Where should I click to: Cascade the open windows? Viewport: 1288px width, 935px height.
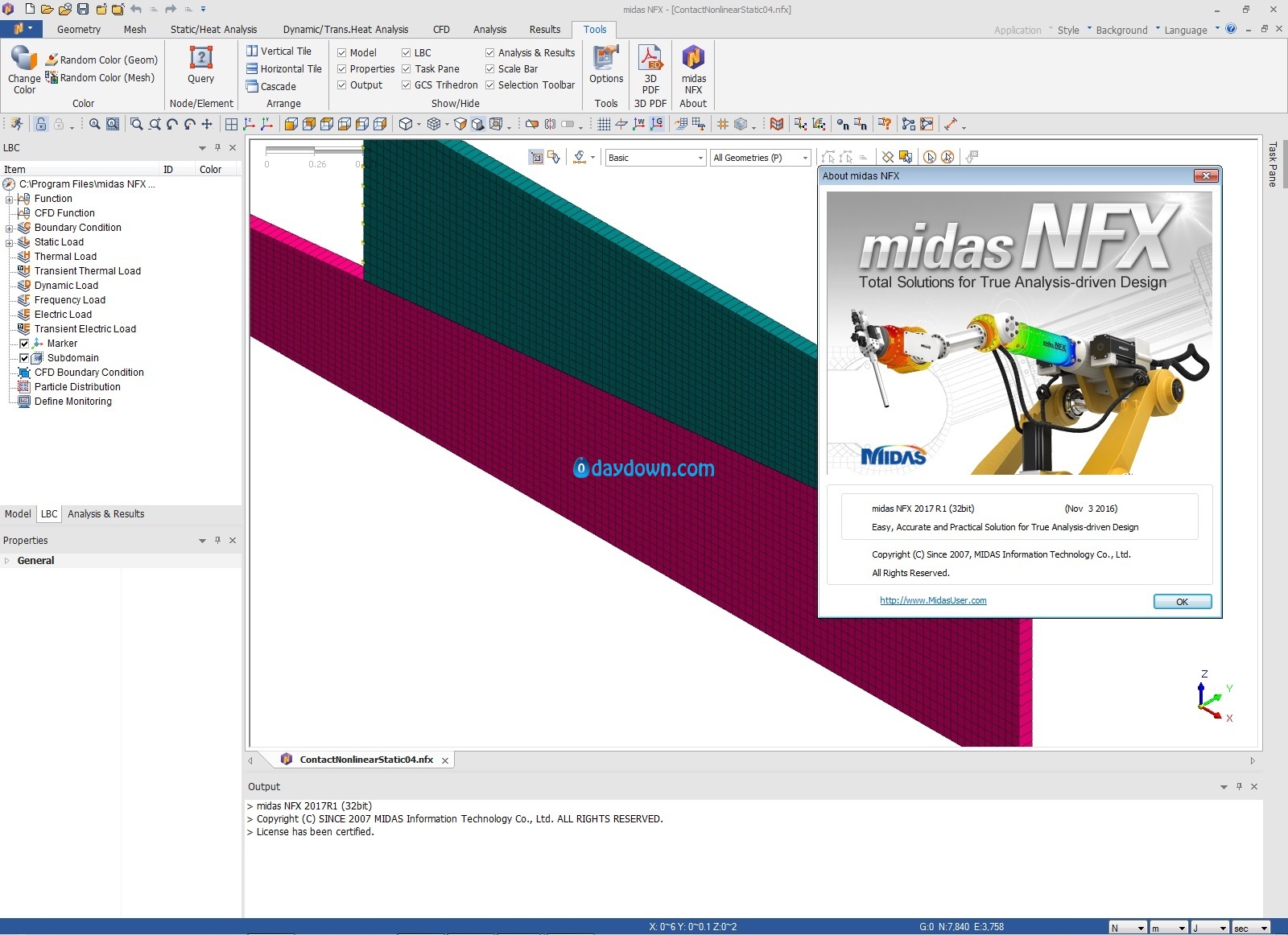point(271,86)
